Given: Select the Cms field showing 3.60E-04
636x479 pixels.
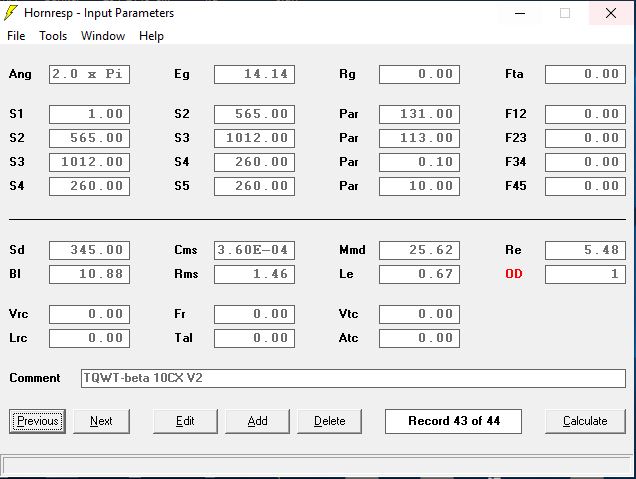Looking at the screenshot, I should (254, 250).
